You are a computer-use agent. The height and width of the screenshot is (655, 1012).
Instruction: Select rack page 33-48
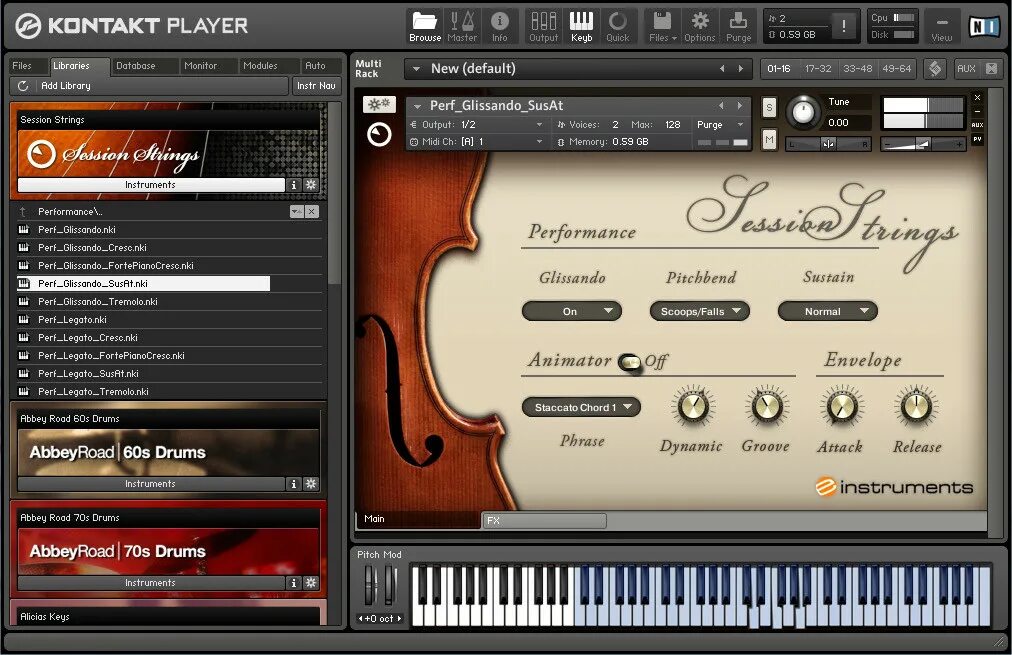tap(858, 68)
